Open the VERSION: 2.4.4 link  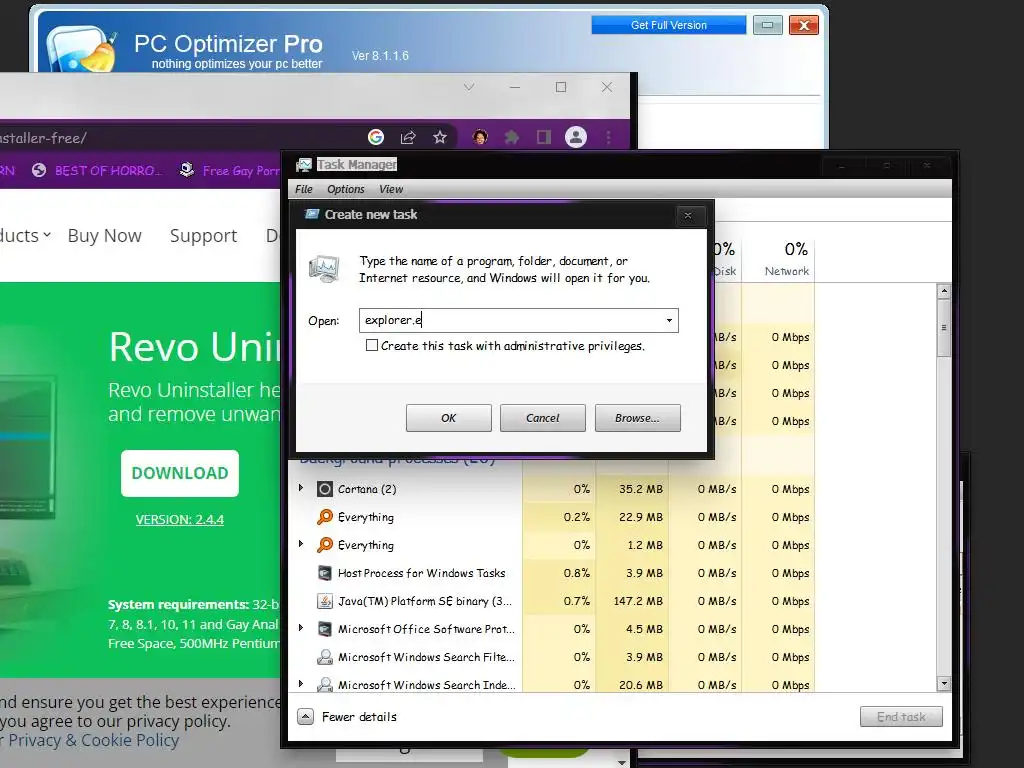click(180, 520)
